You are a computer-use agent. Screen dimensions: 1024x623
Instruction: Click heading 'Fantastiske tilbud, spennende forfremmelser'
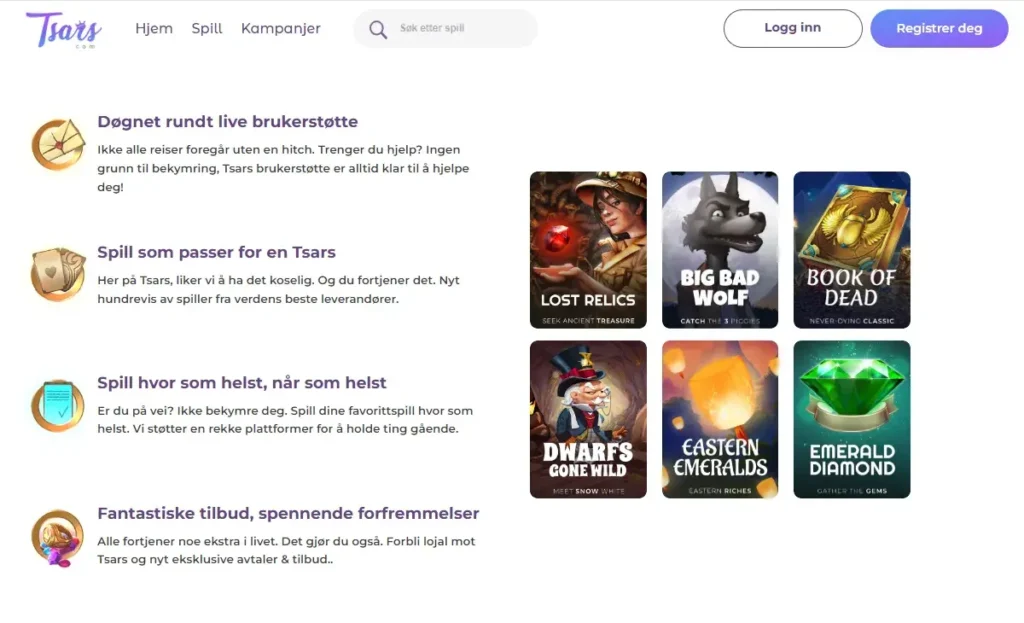coord(288,513)
